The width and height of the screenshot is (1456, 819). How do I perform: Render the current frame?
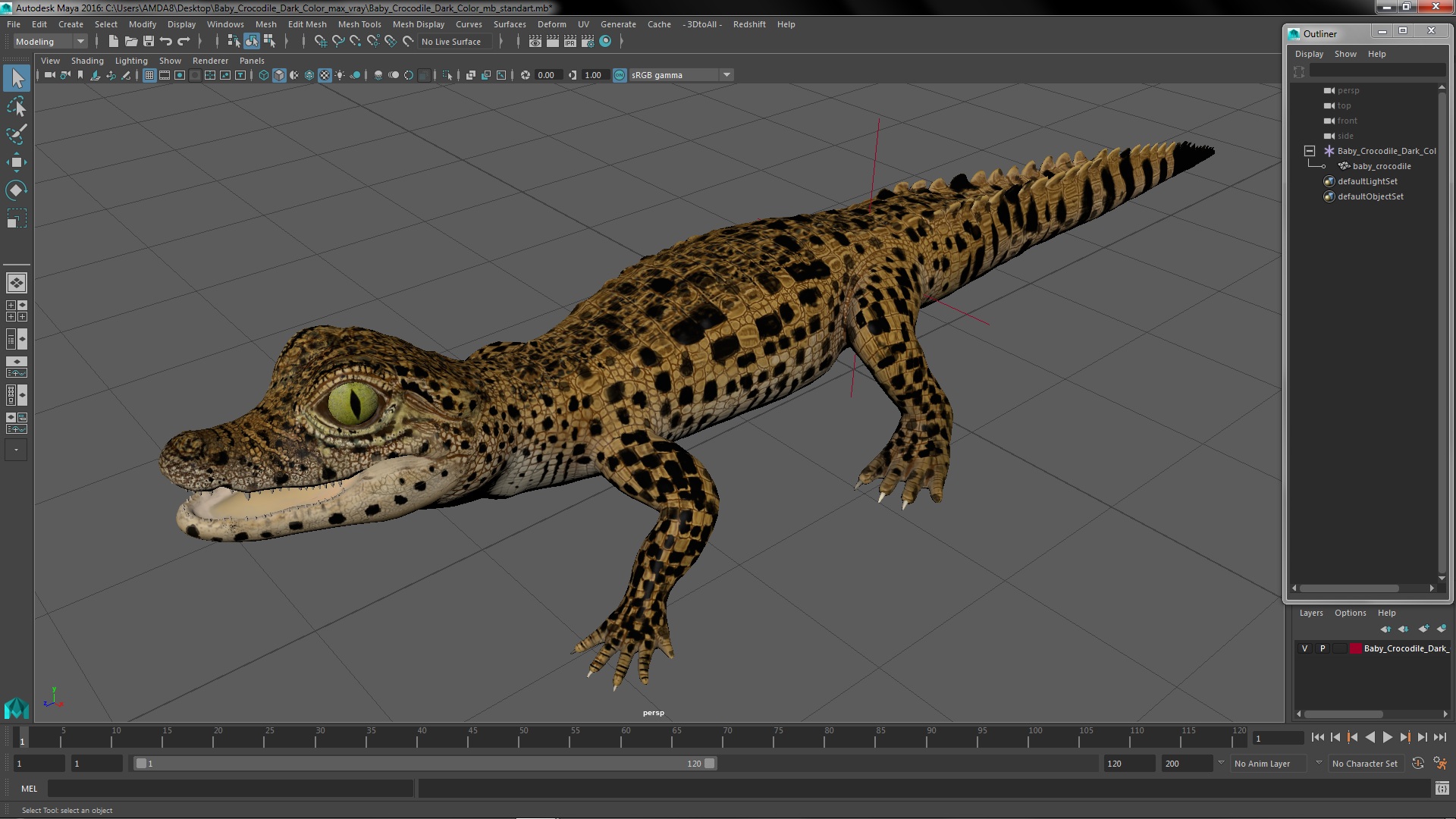(x=553, y=42)
